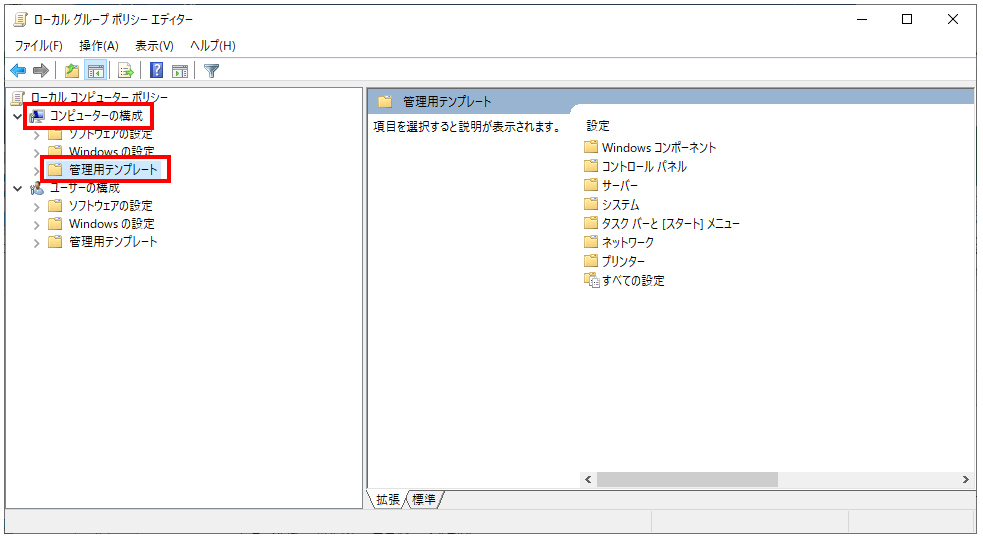Open the ヘルプ(H) menu
Screen dimensions: 983x540
click(x=213, y=46)
